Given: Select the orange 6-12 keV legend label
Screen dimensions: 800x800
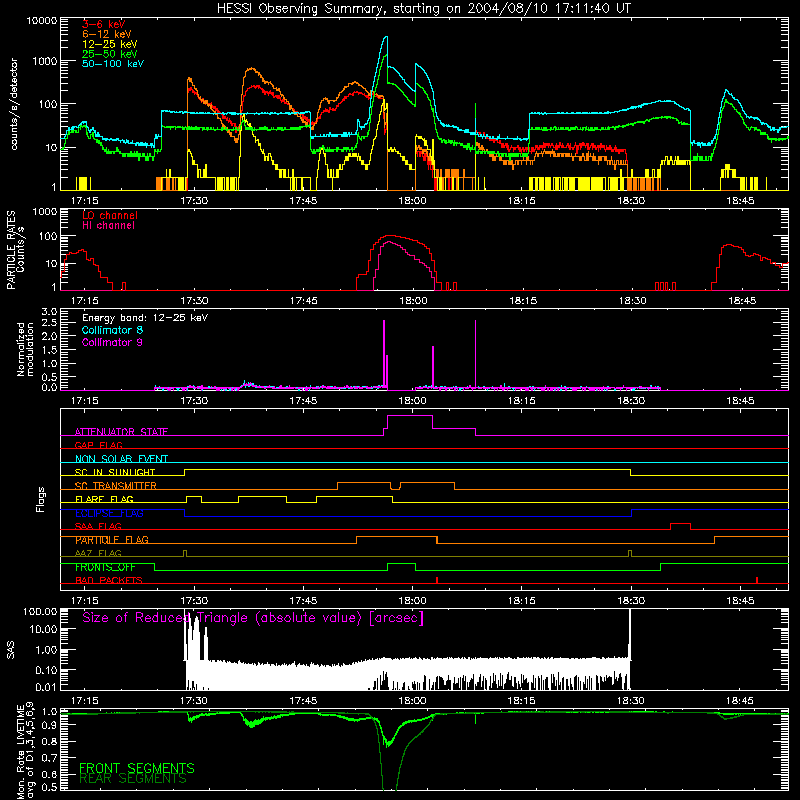Looking at the screenshot, I should click(107, 34).
